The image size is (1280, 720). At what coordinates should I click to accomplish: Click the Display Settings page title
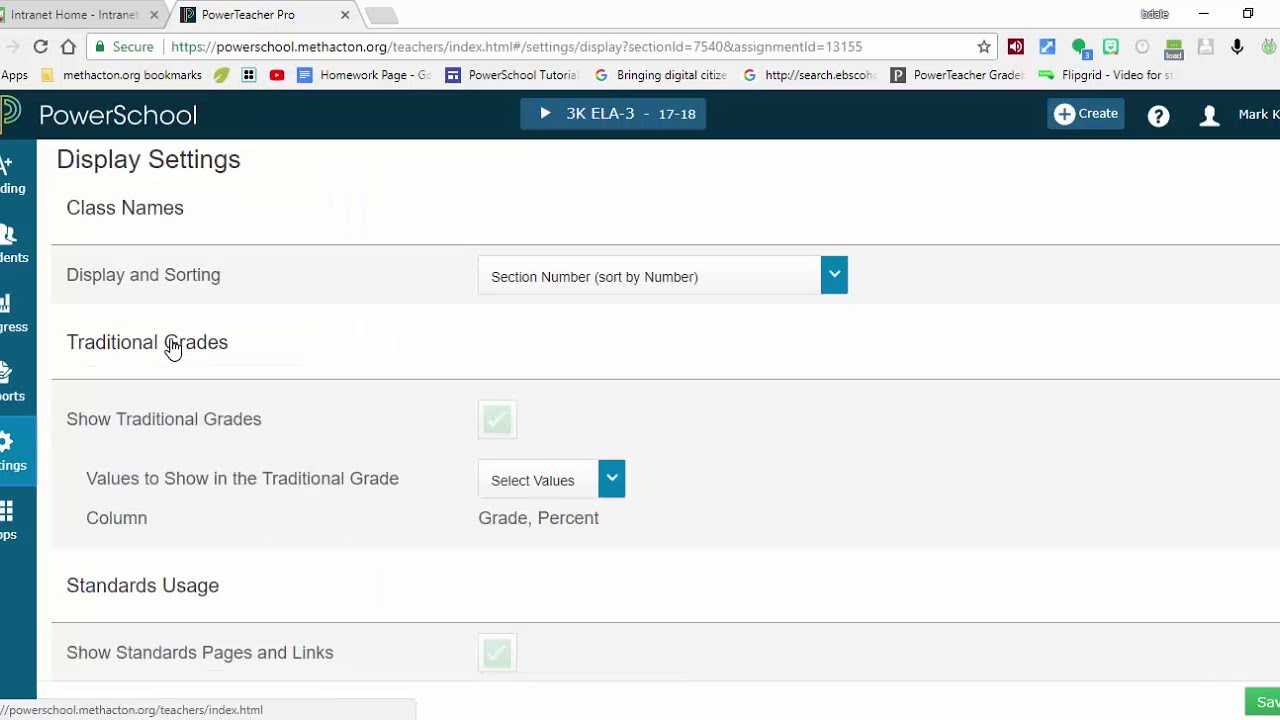[149, 160]
